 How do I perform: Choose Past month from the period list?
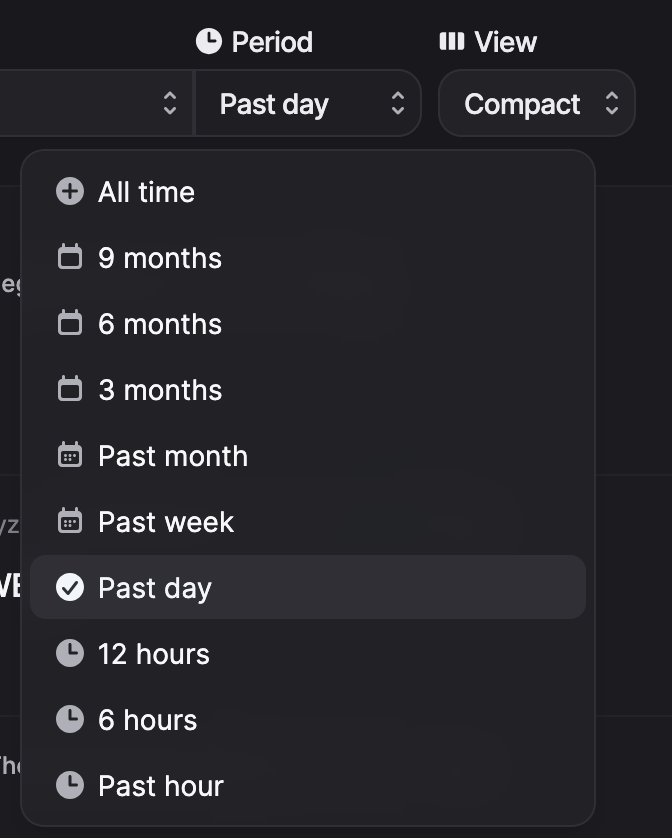173,456
